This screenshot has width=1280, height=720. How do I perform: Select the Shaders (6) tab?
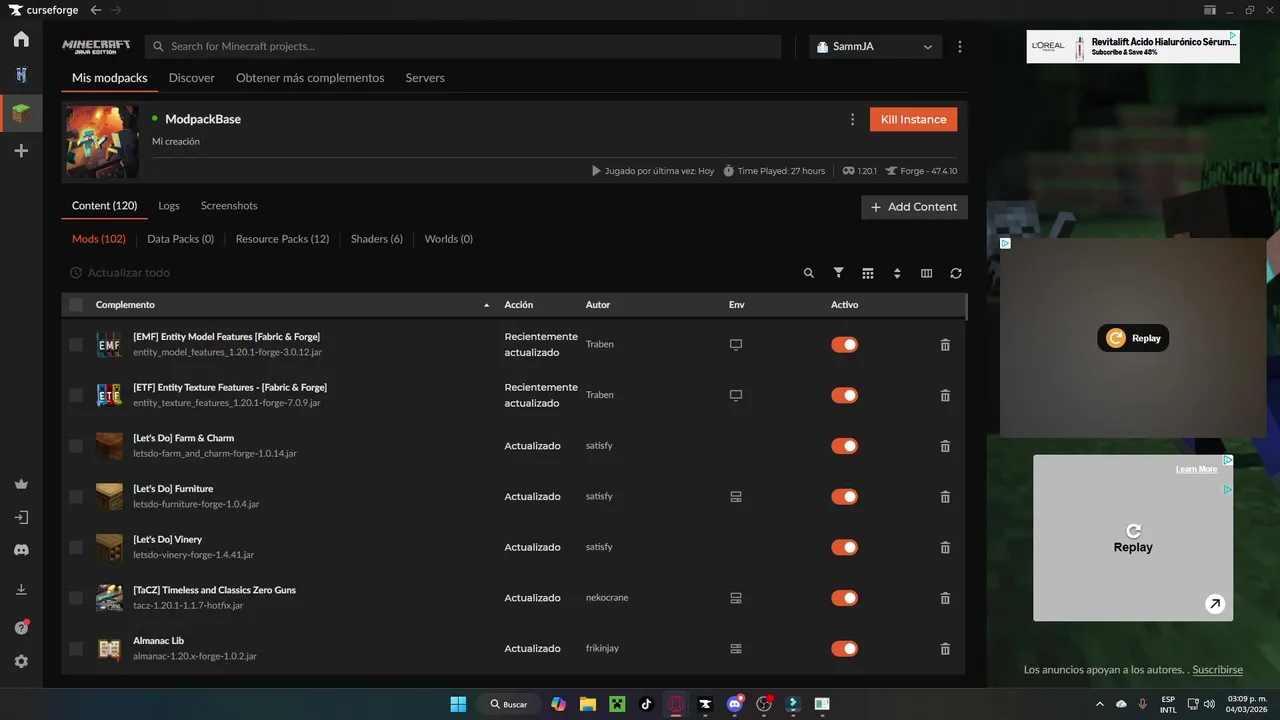point(377,239)
